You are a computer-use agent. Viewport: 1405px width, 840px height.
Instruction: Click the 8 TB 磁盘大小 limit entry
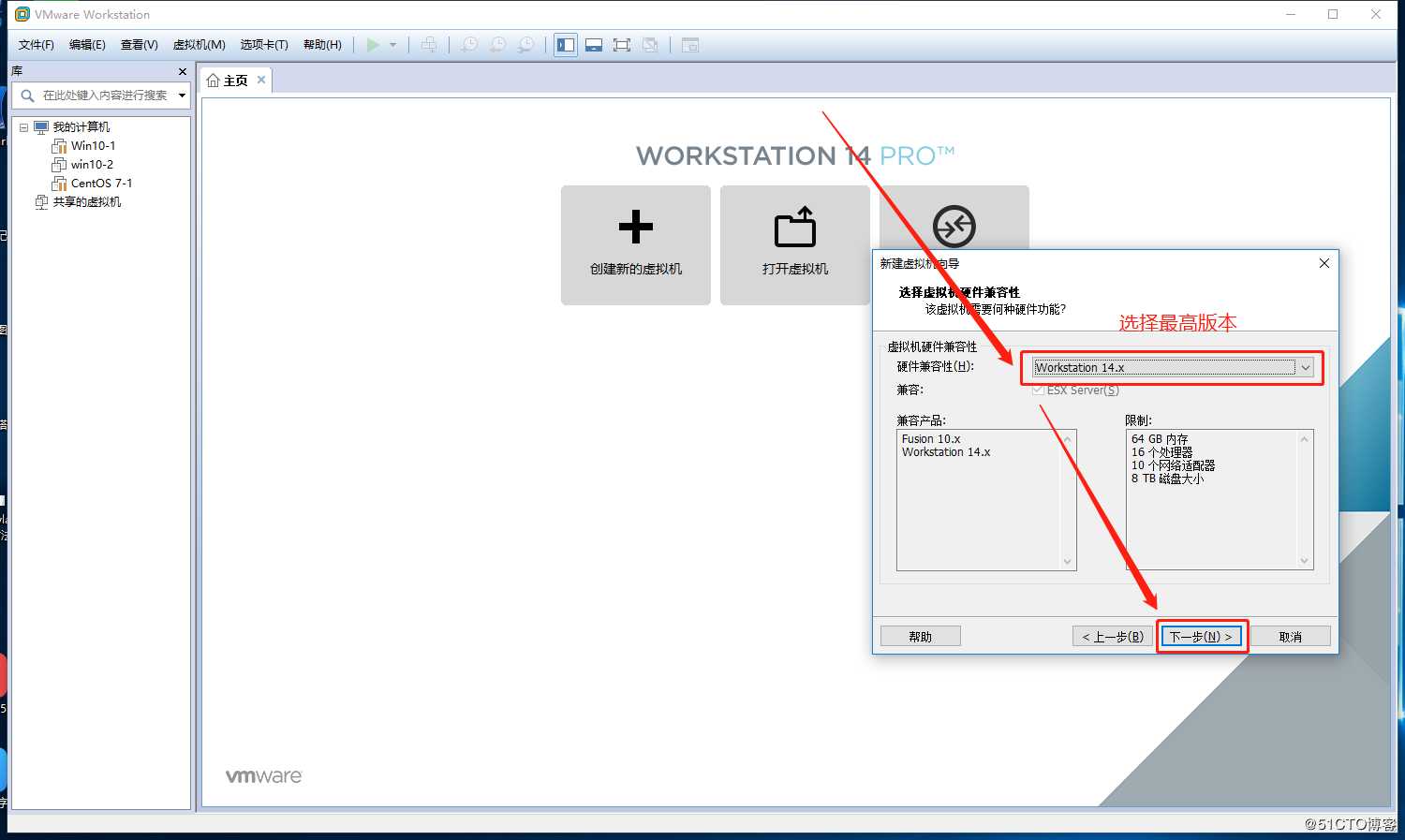tap(1167, 479)
